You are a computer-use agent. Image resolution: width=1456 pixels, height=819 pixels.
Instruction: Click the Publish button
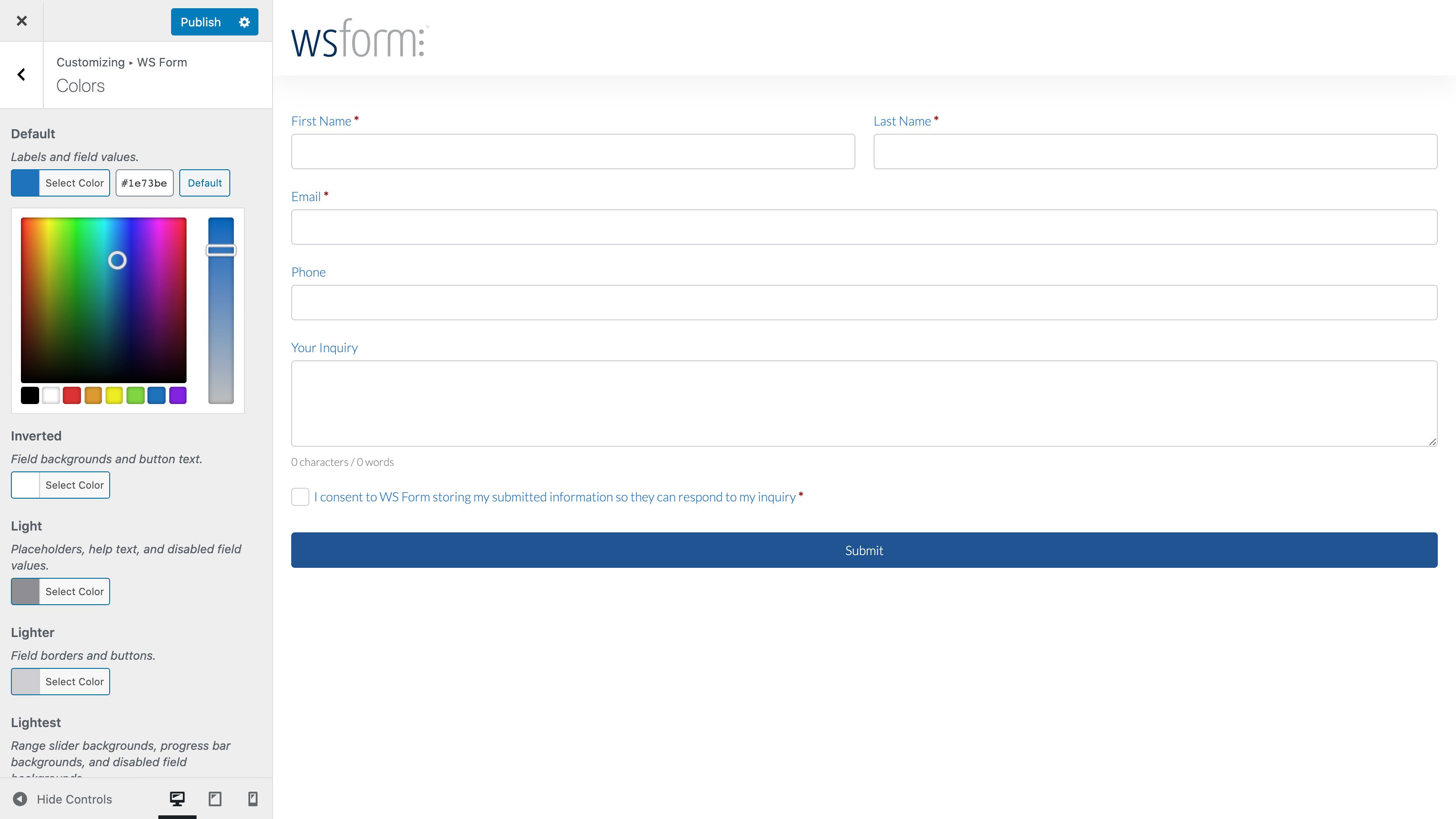pyautogui.click(x=201, y=22)
